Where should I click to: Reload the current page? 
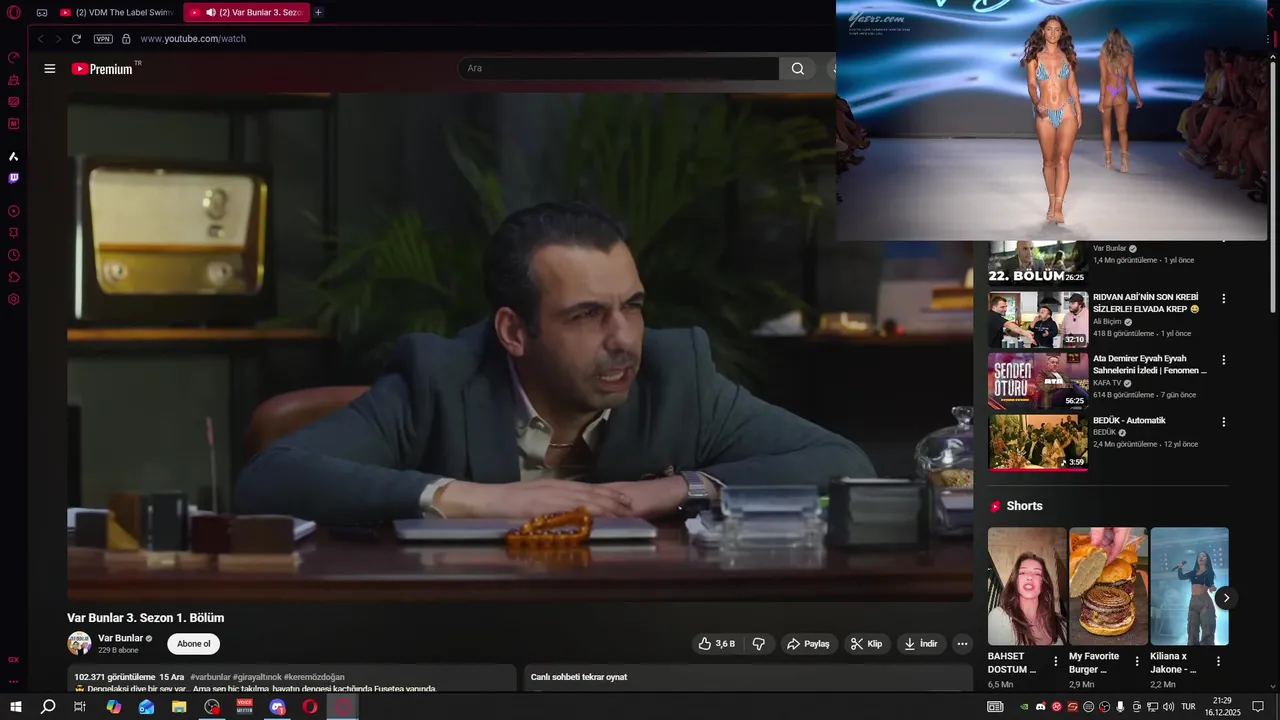[x=76, y=39]
